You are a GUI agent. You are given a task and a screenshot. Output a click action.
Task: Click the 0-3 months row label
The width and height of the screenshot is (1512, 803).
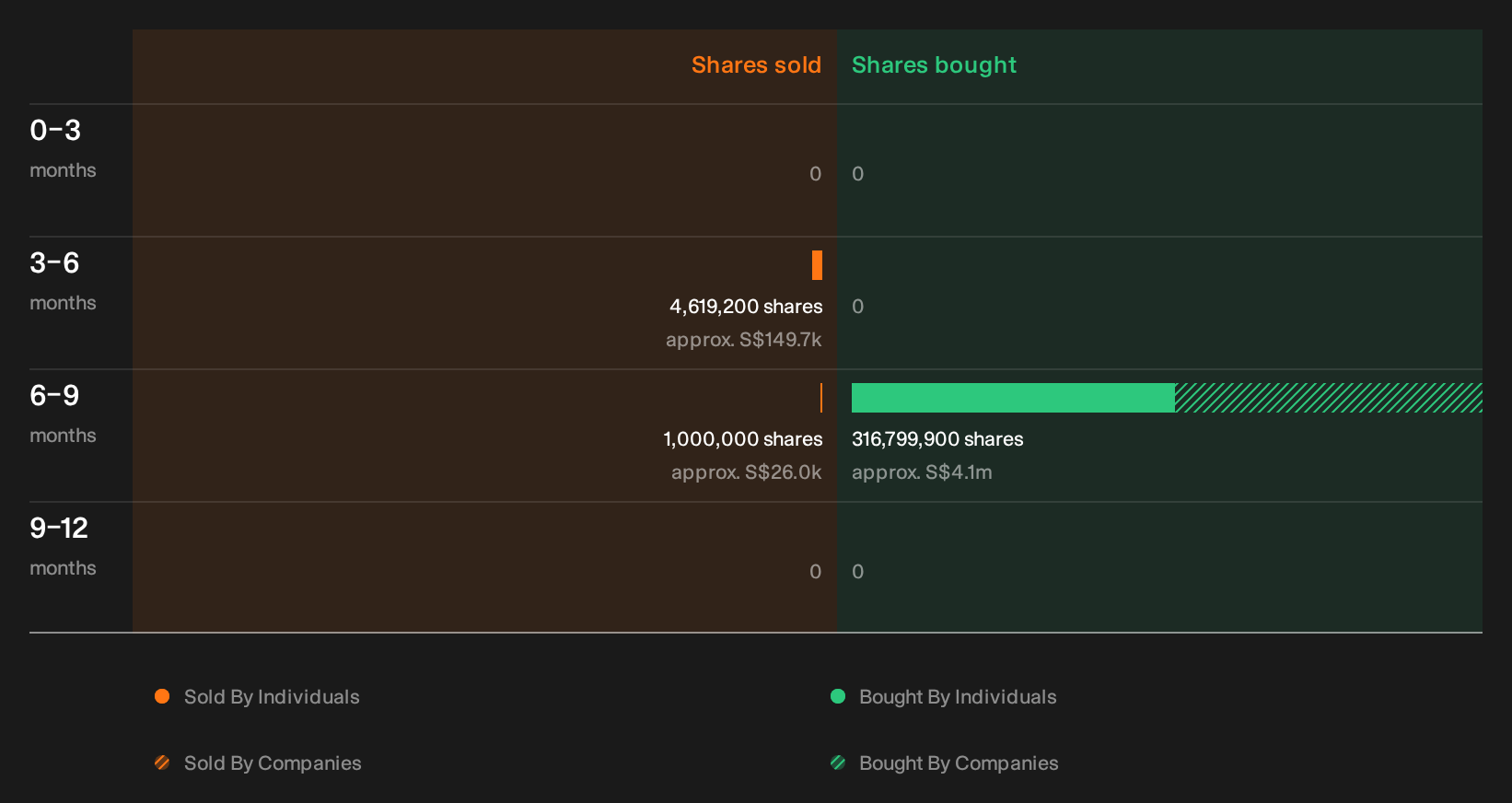point(63,148)
